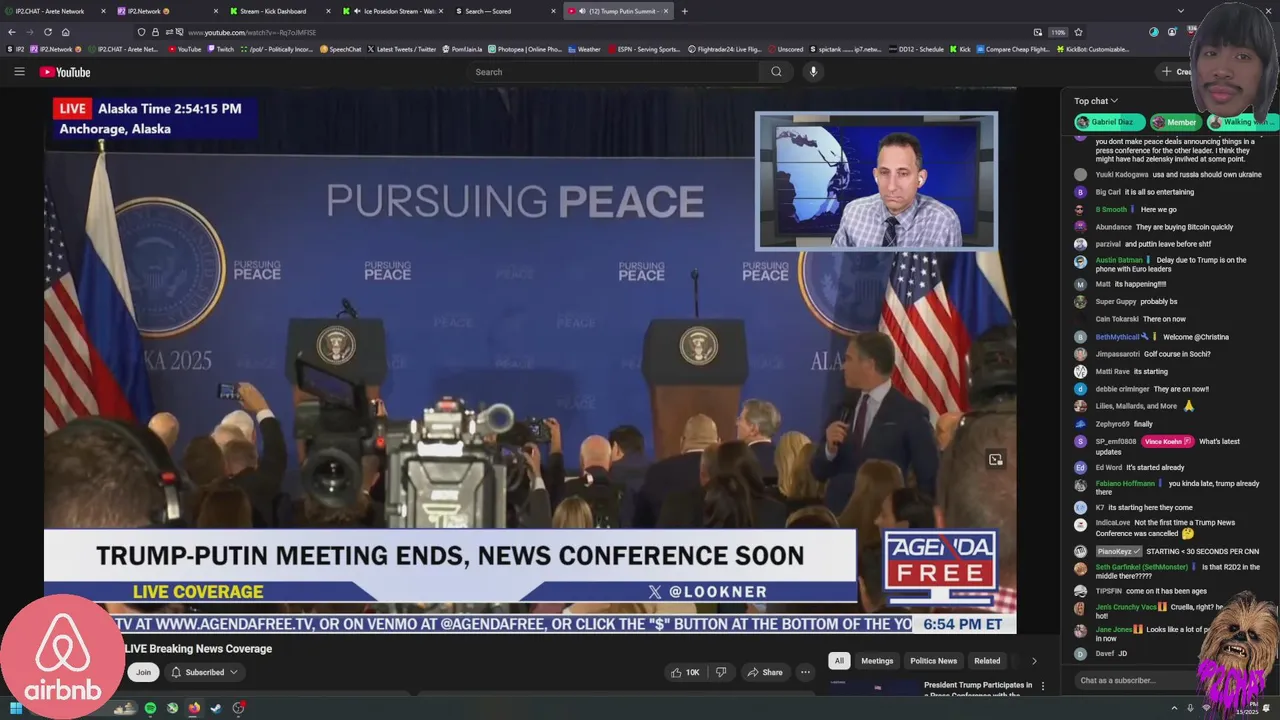Select the Meetings category chip
The image size is (1280, 720).
coord(877,661)
